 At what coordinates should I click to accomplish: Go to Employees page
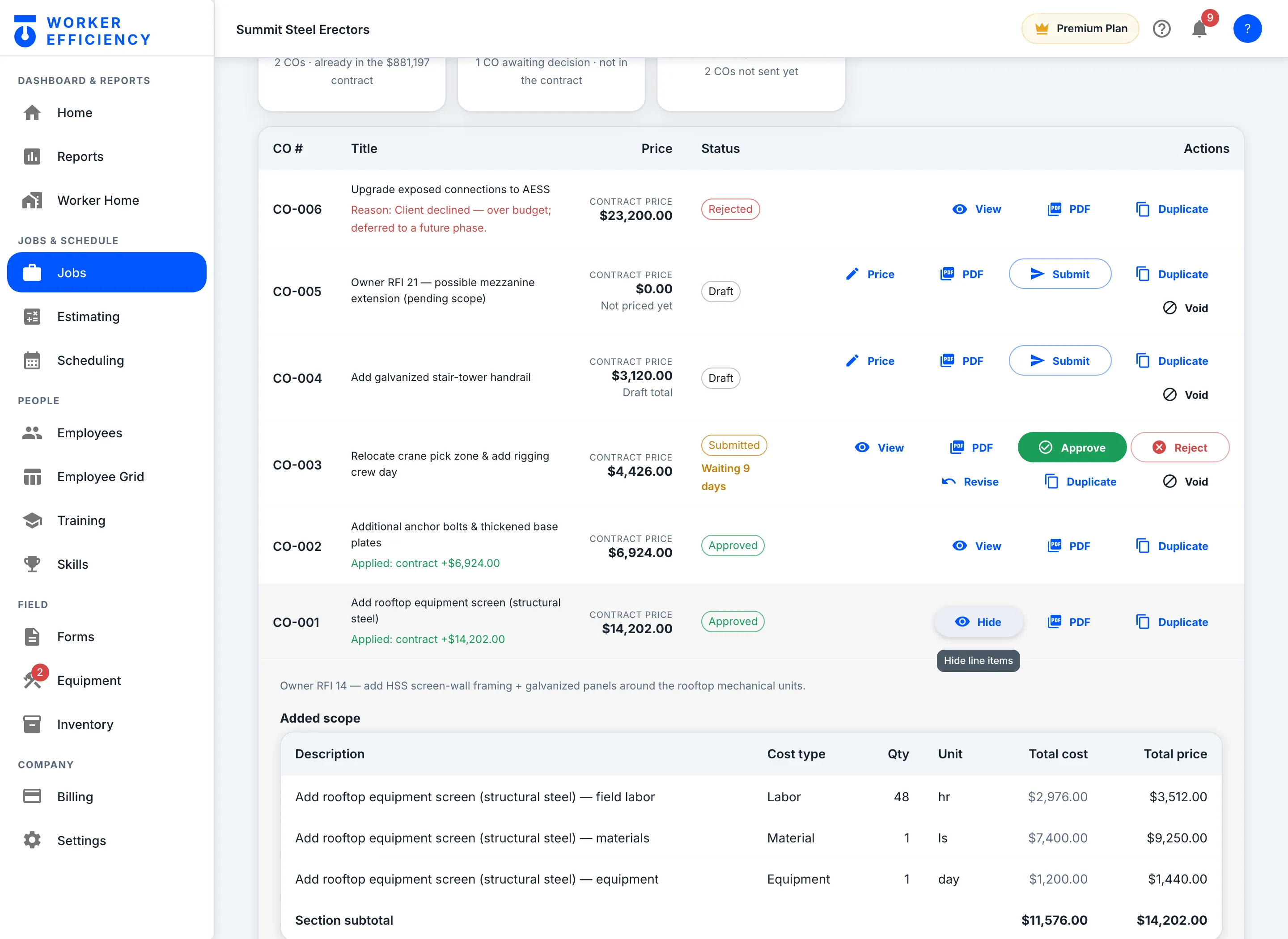[x=107, y=432]
